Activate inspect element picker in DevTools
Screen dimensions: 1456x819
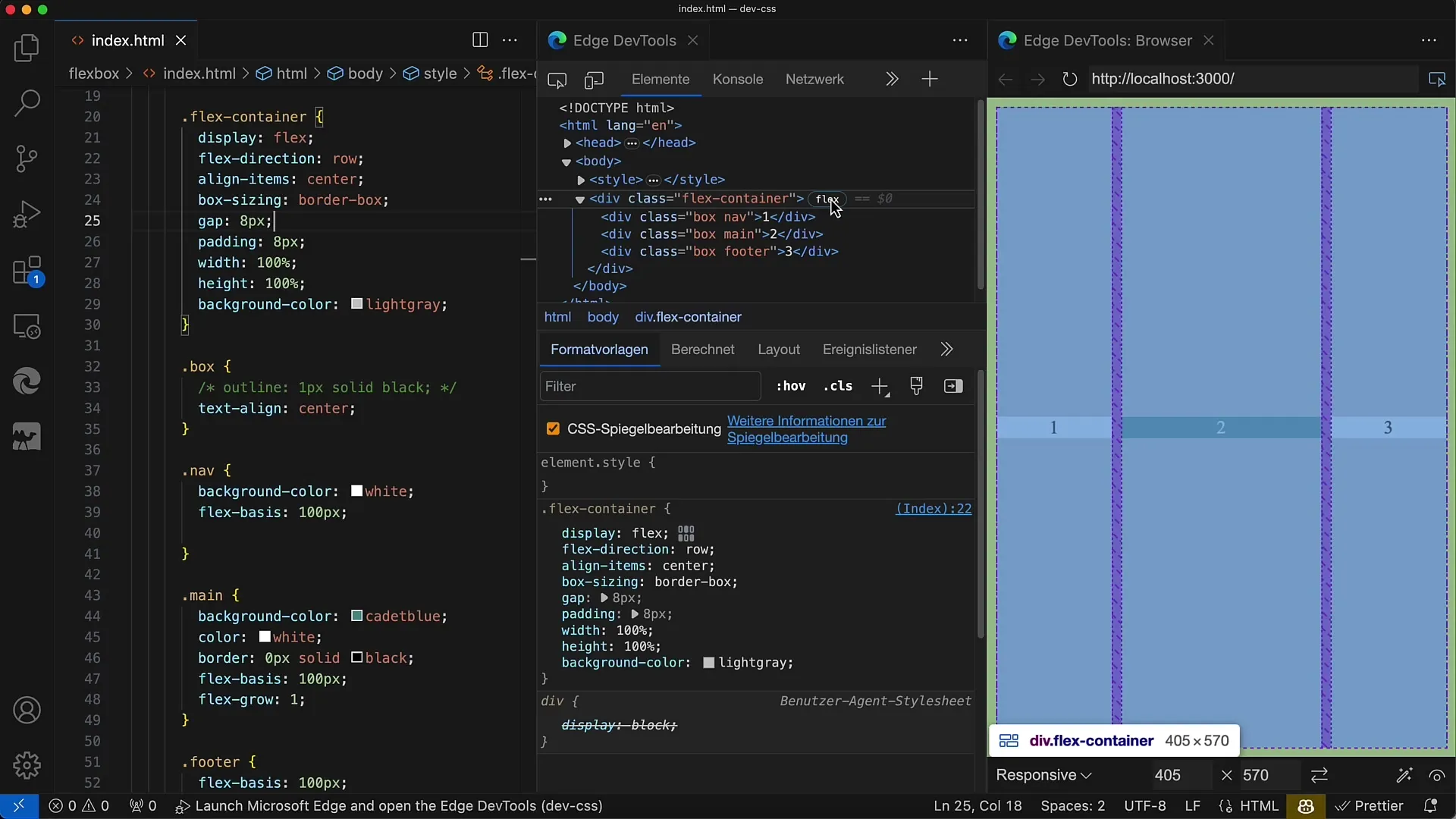[557, 80]
